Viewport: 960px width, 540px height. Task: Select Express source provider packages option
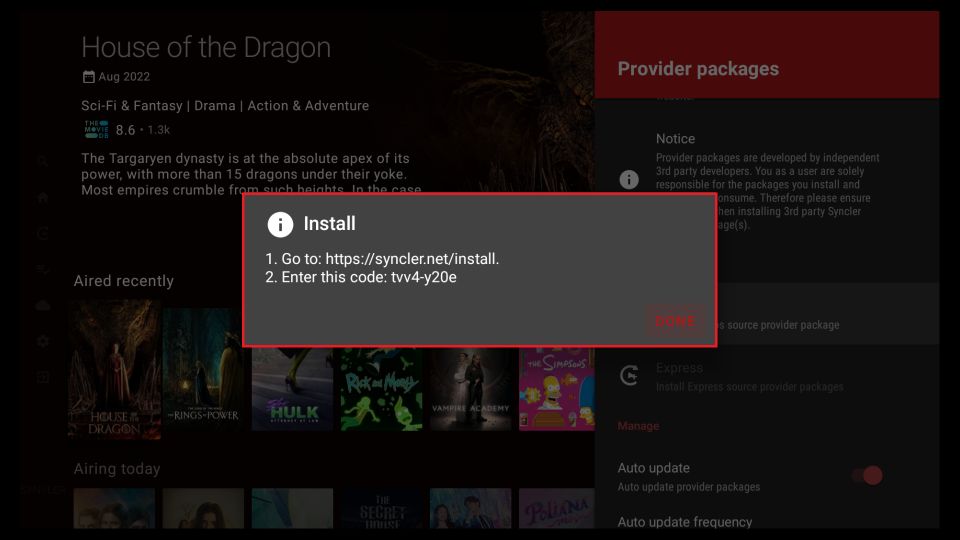pyautogui.click(x=767, y=377)
